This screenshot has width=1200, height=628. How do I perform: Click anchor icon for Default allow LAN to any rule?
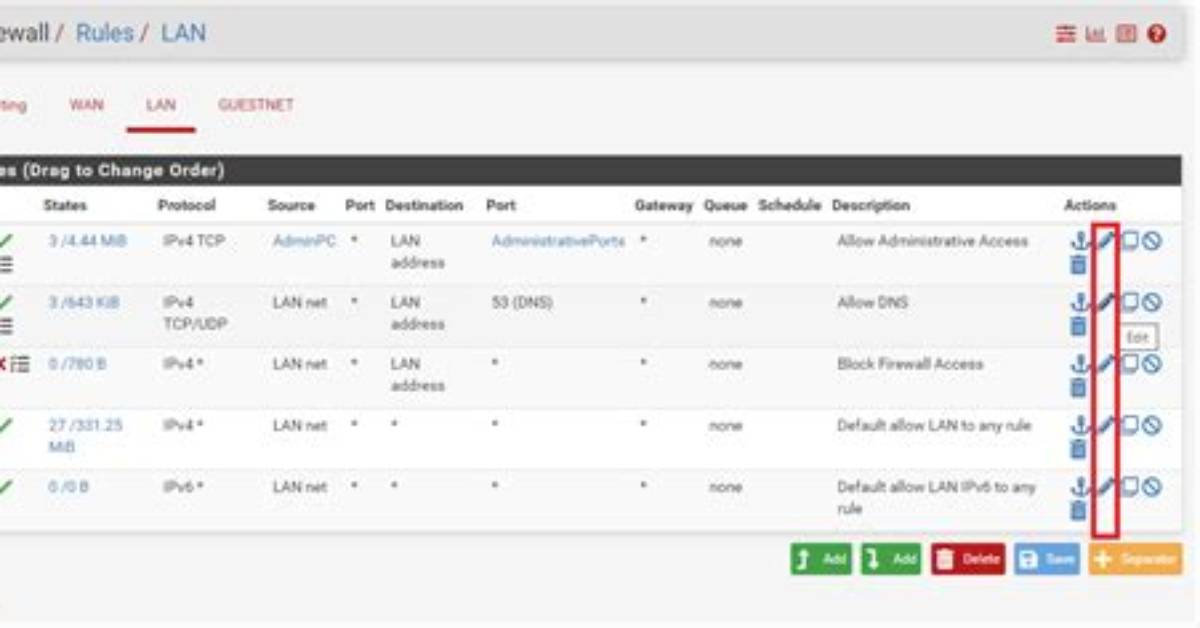pyautogui.click(x=1079, y=425)
